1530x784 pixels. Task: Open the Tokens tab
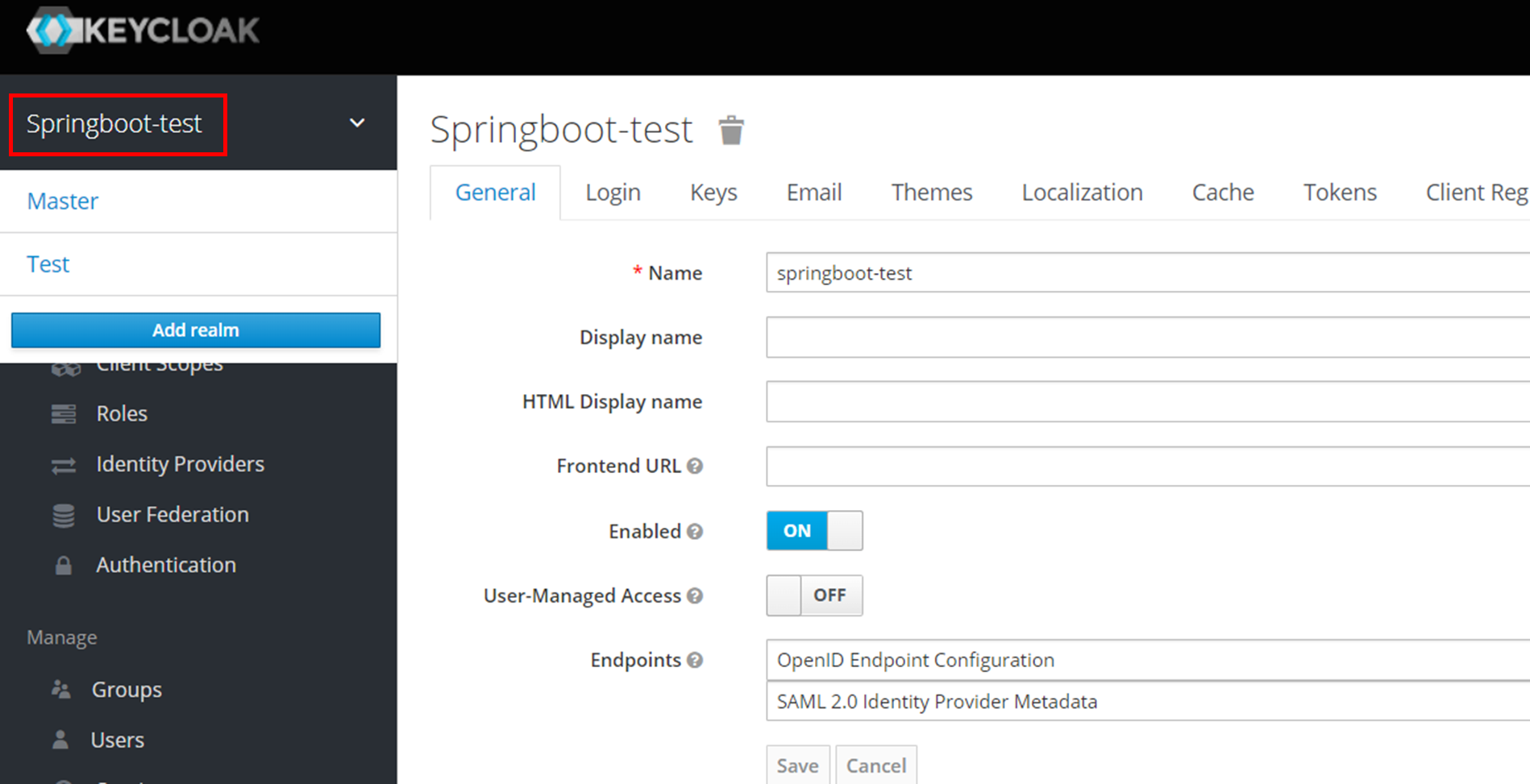point(1340,193)
